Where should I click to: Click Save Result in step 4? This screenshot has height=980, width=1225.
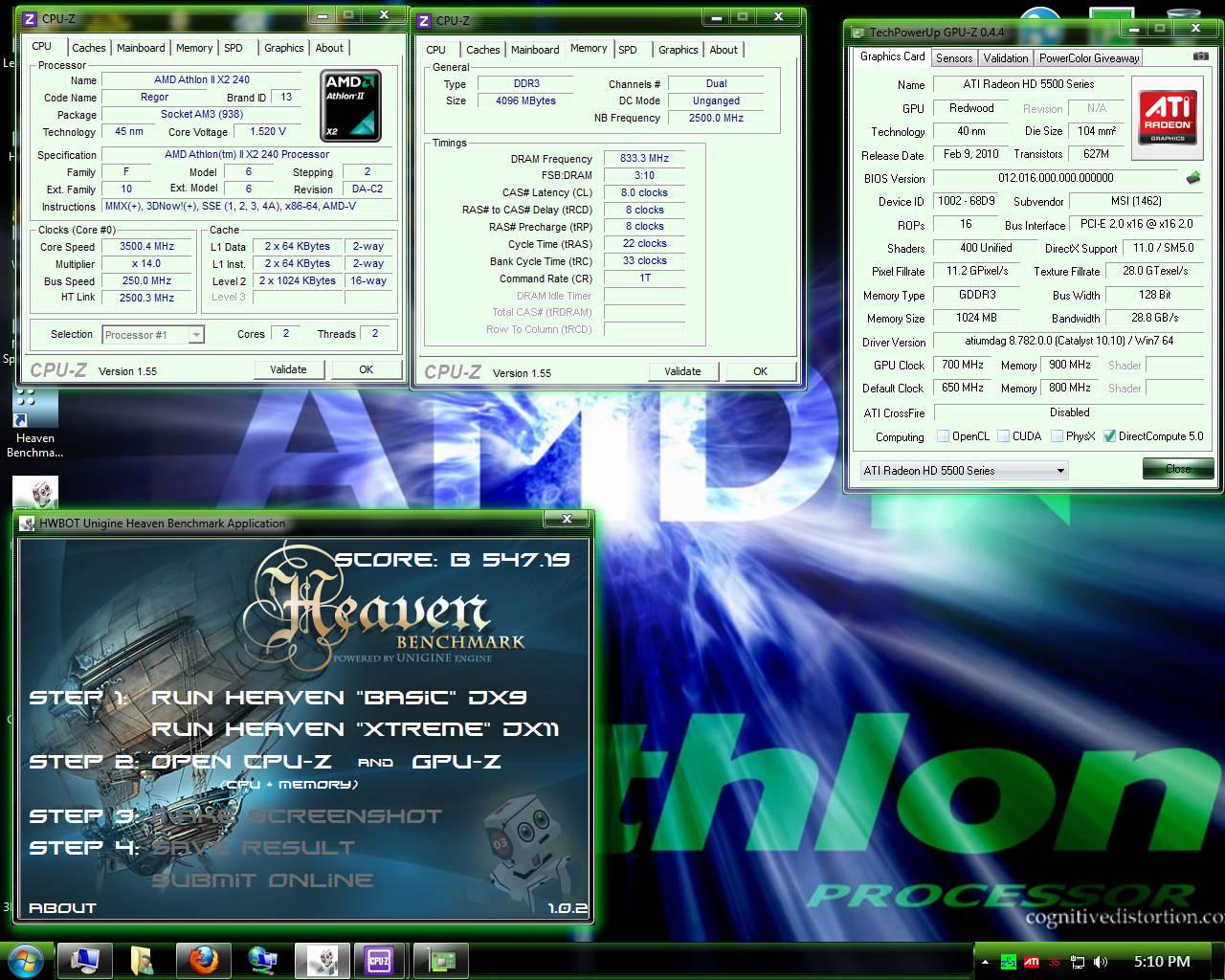point(253,848)
